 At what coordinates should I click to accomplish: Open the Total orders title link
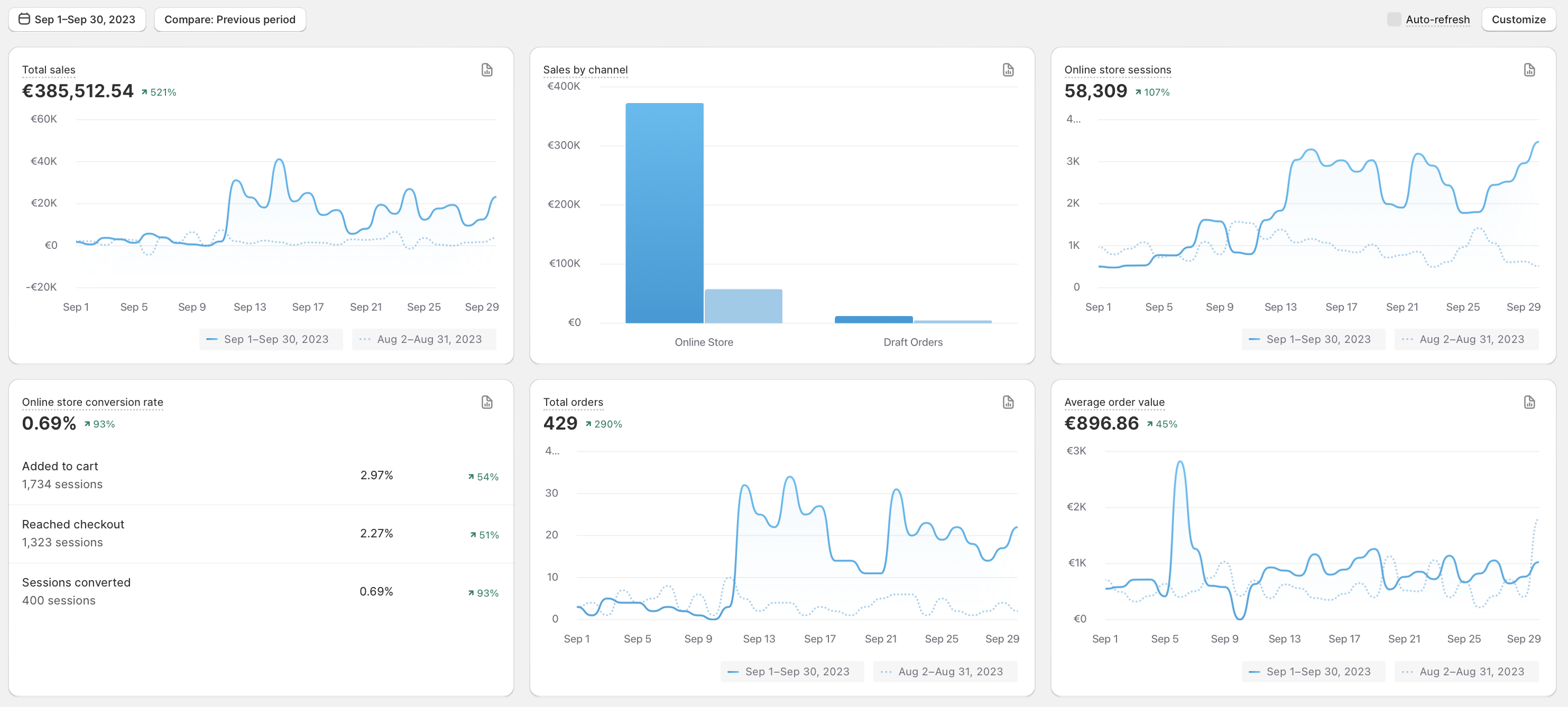(573, 402)
